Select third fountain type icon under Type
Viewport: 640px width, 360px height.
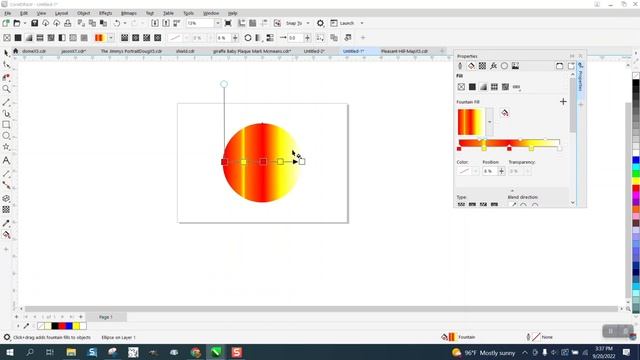[483, 204]
